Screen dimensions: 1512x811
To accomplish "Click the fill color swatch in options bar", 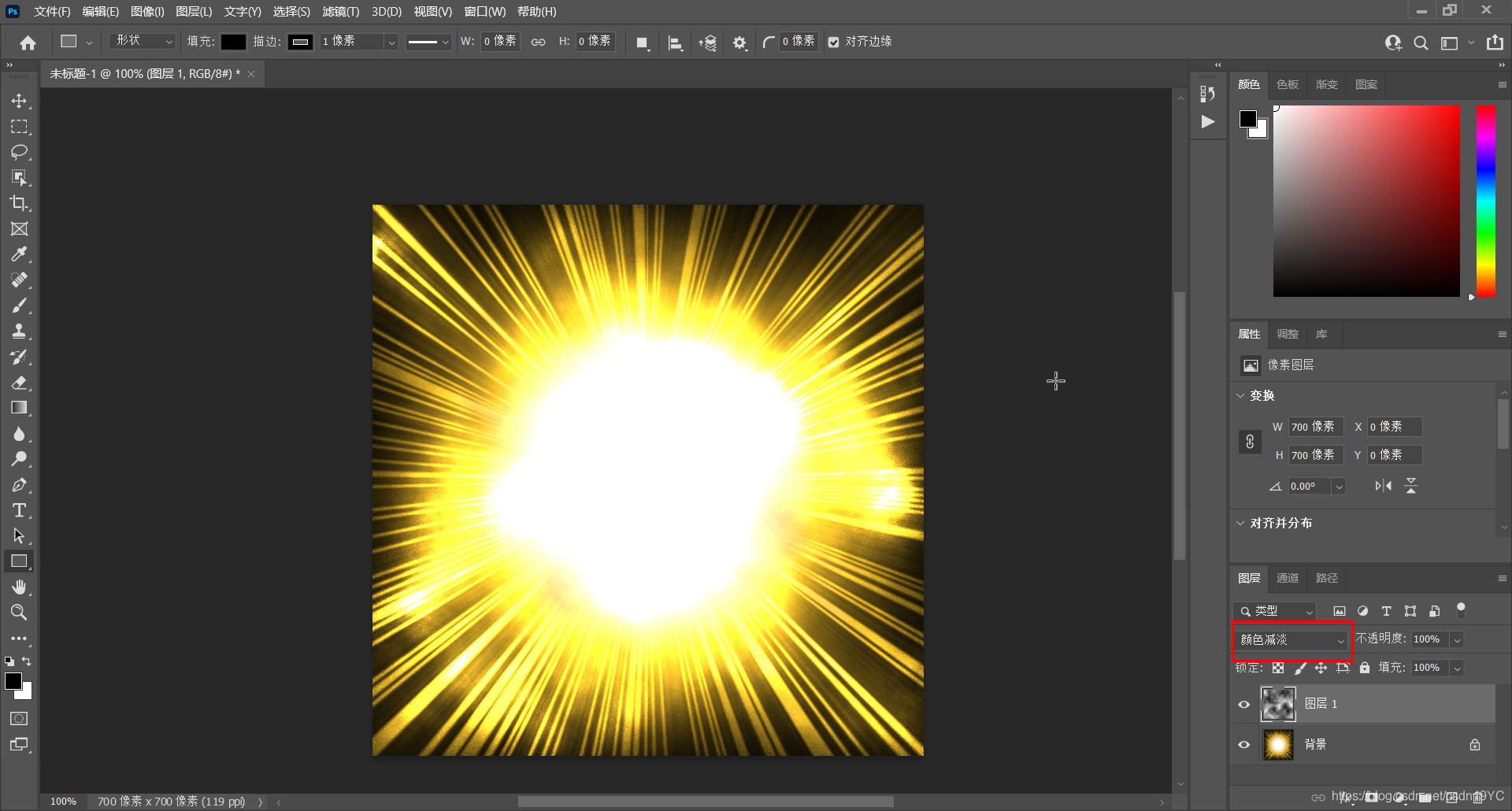I will tap(233, 42).
